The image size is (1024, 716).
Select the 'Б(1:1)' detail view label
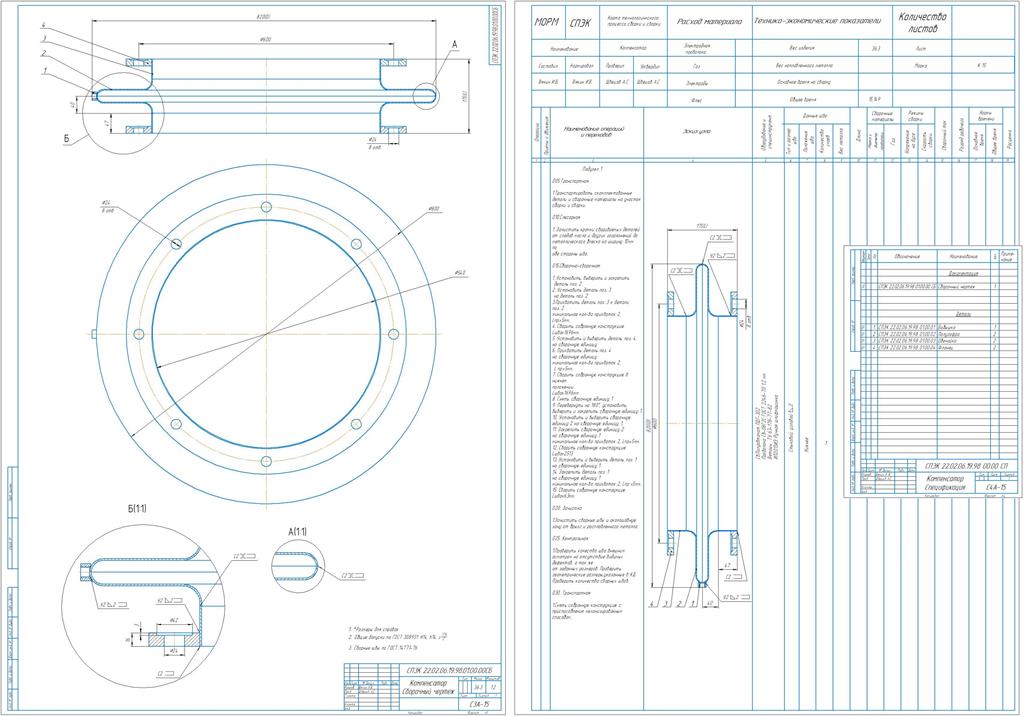pyautogui.click(x=136, y=508)
